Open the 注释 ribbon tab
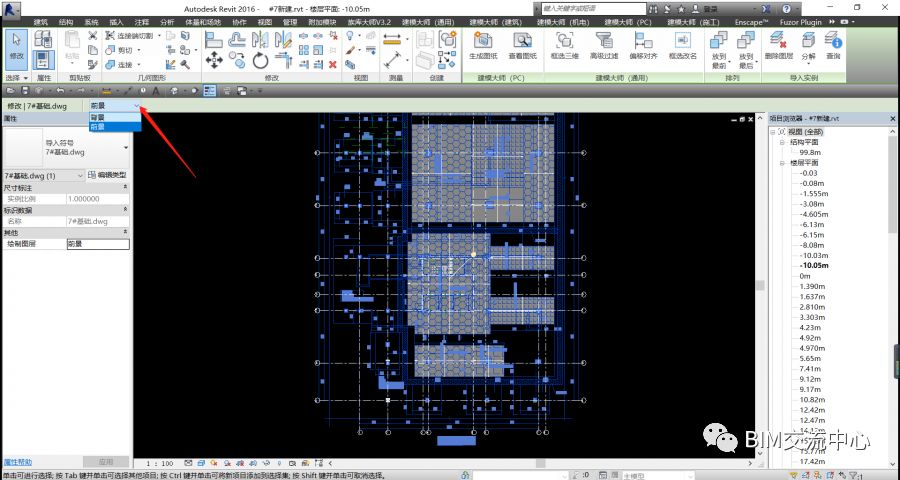This screenshot has height=480, width=900. [x=142, y=22]
